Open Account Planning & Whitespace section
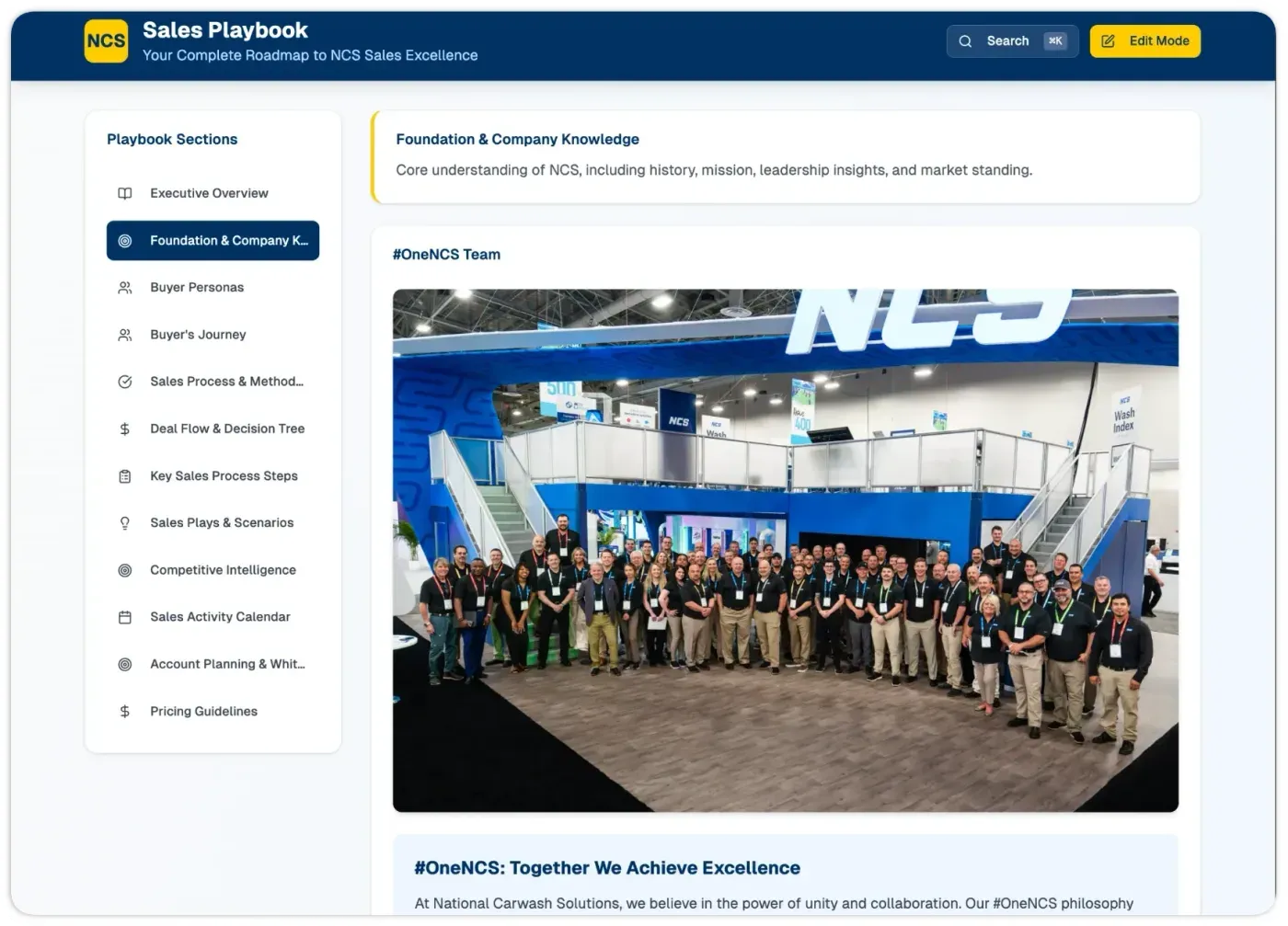Screen dimensions: 1288x926 coord(213,665)
